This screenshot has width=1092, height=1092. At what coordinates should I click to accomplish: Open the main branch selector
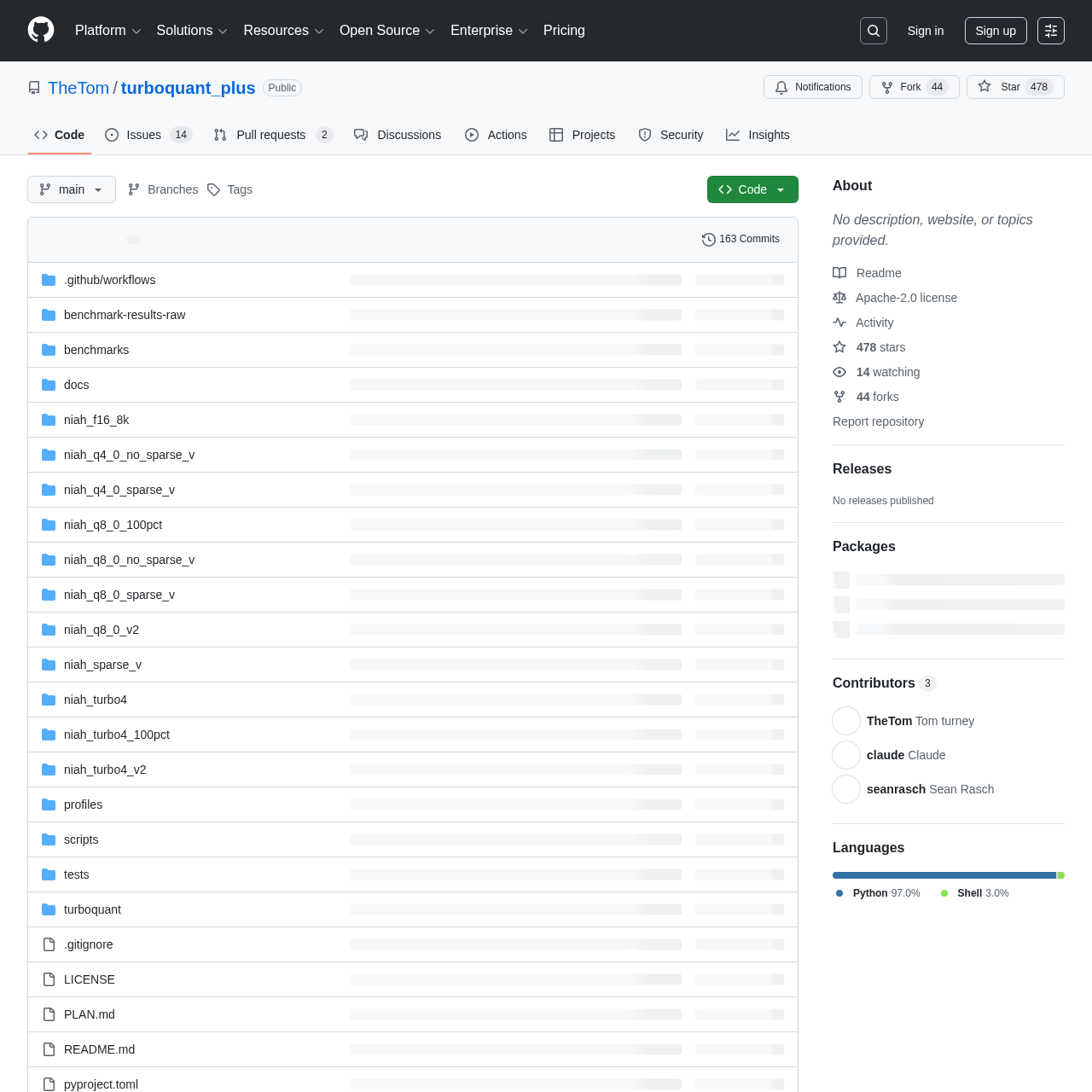(71, 189)
